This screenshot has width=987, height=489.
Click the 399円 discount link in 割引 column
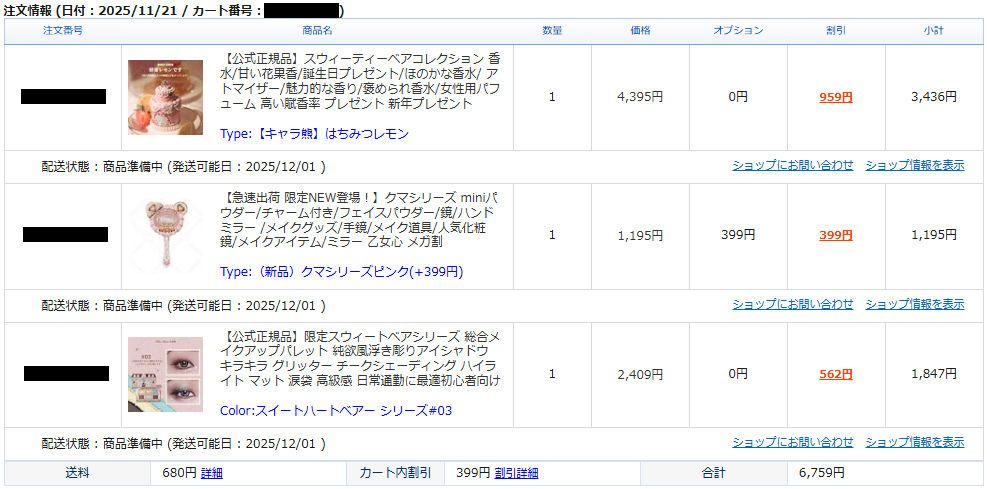pyautogui.click(x=835, y=236)
